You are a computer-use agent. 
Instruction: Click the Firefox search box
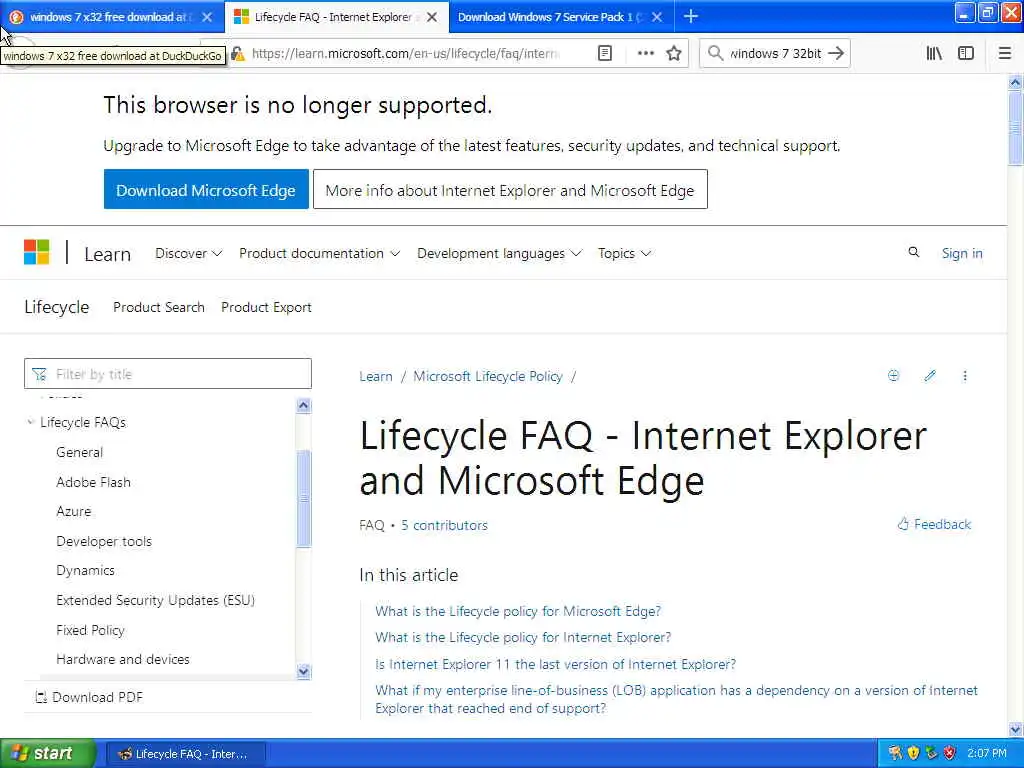(x=775, y=54)
